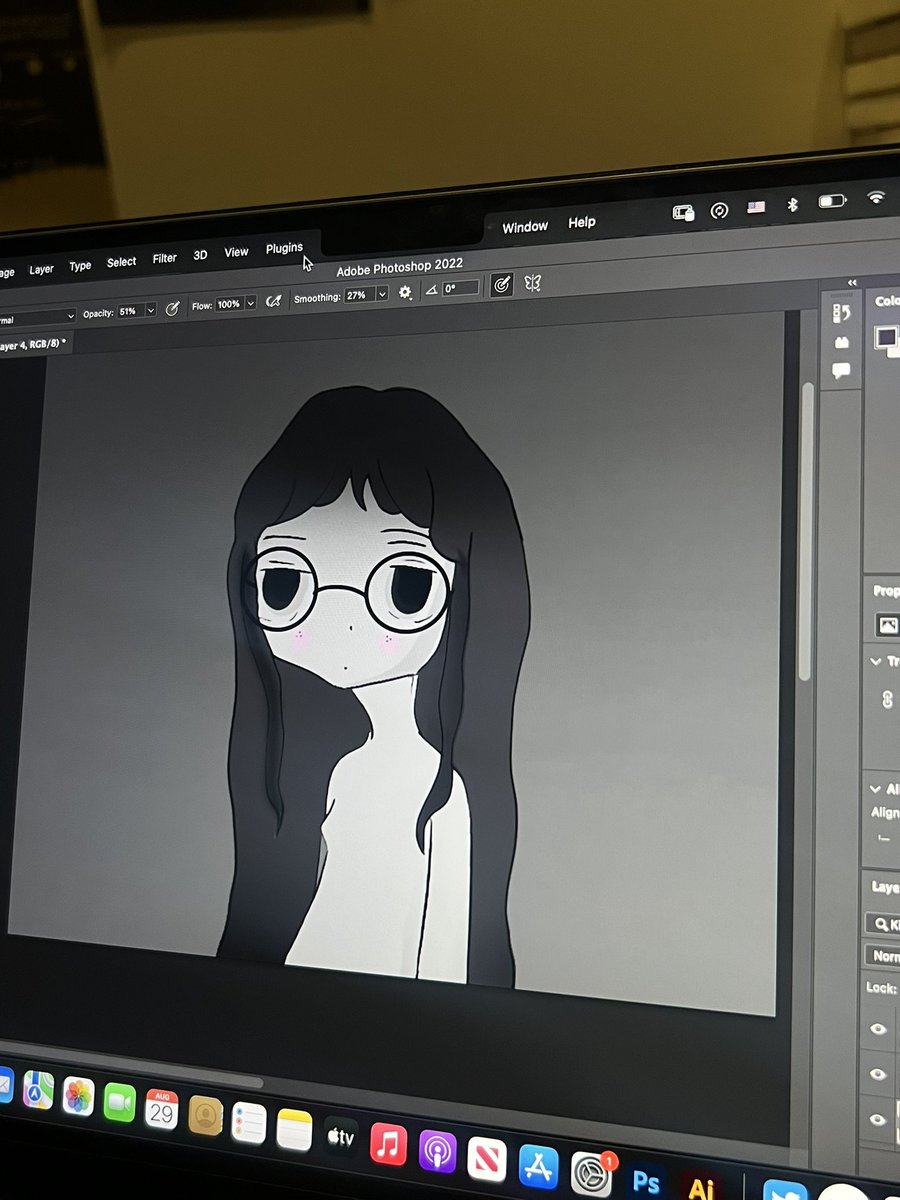Toggle pressure for opacity icon beside Opacity
This screenshot has width=900, height=1200.
tap(172, 308)
